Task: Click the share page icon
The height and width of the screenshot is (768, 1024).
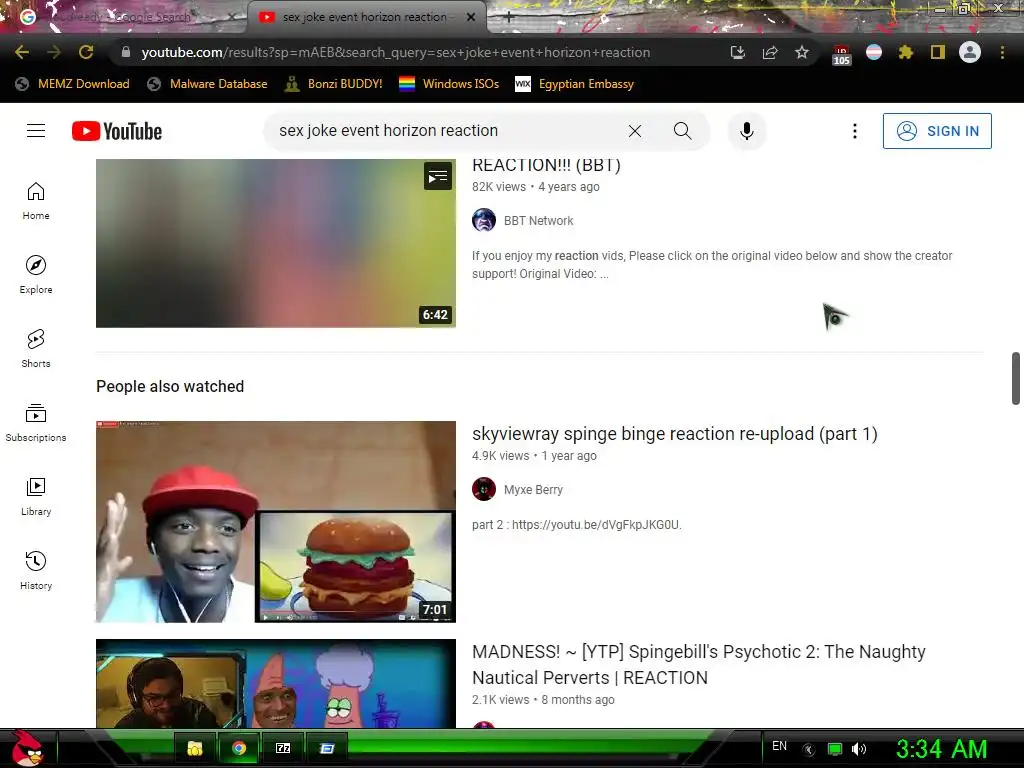Action: point(770,52)
